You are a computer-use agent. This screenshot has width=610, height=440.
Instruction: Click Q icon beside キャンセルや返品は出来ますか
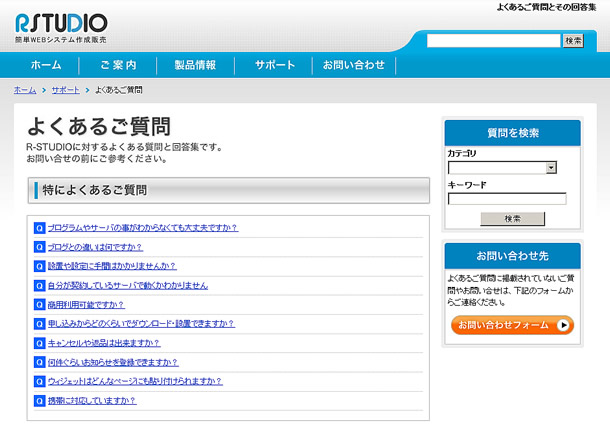tap(39, 343)
